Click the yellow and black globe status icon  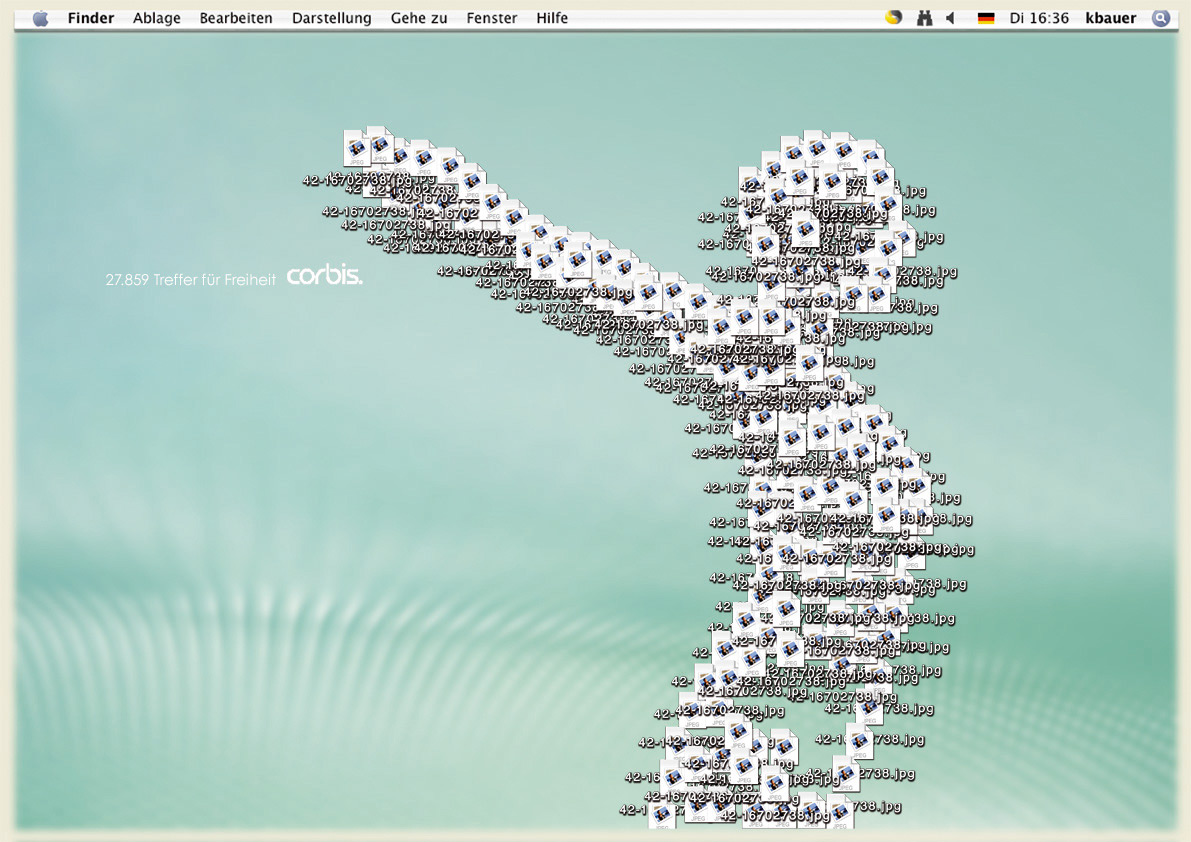(894, 18)
